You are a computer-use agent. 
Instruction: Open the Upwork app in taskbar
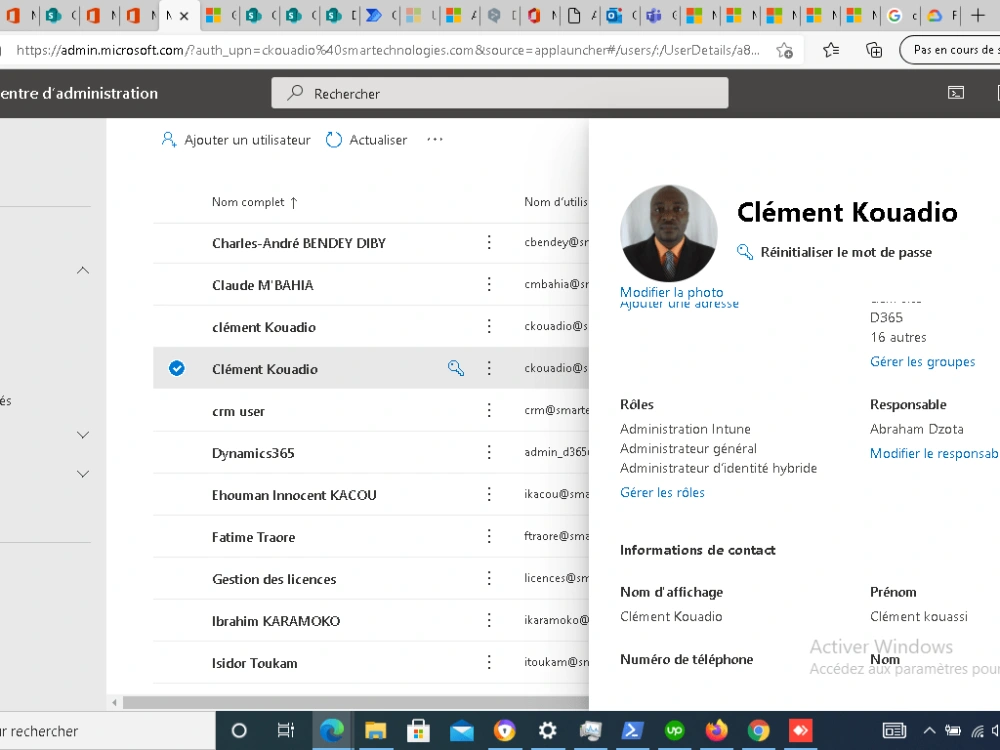click(x=674, y=730)
